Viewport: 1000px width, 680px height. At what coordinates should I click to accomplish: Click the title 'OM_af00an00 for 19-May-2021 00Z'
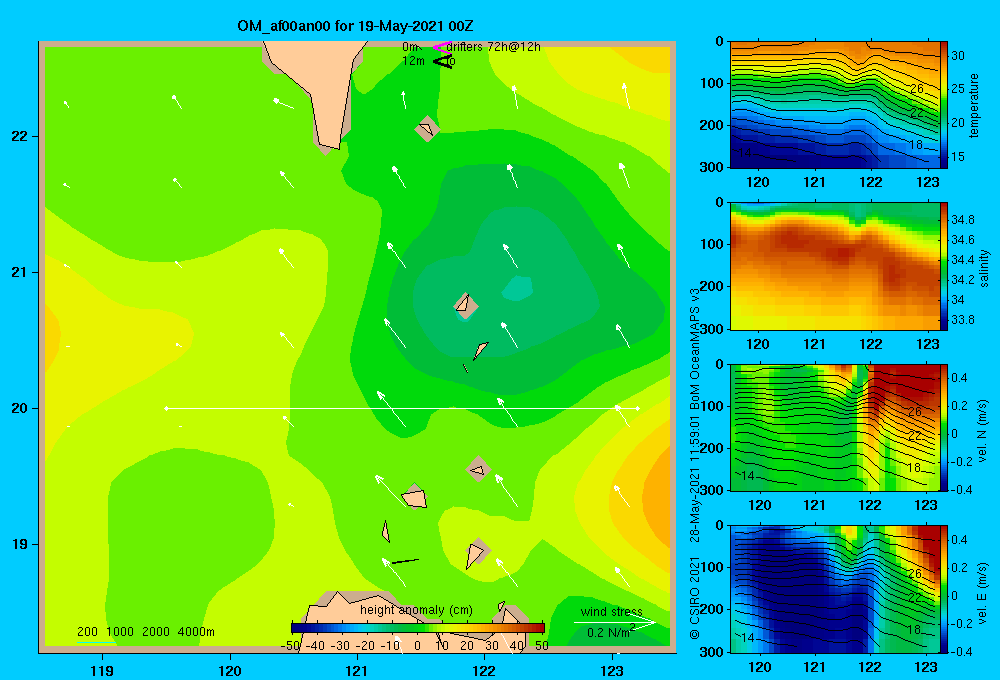[x=355, y=26]
